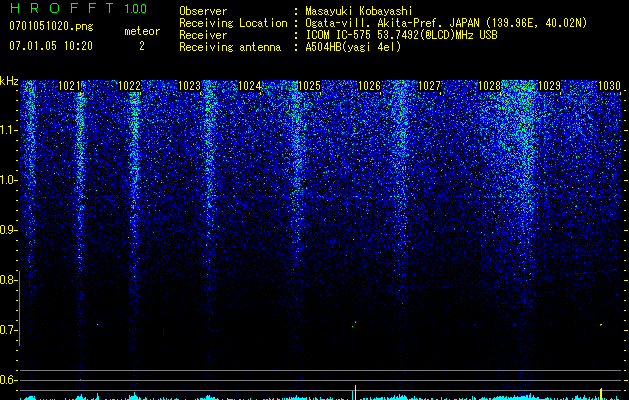Click the 0.8 frequency axis label
The height and width of the screenshot is (400, 629).
(x=8, y=280)
